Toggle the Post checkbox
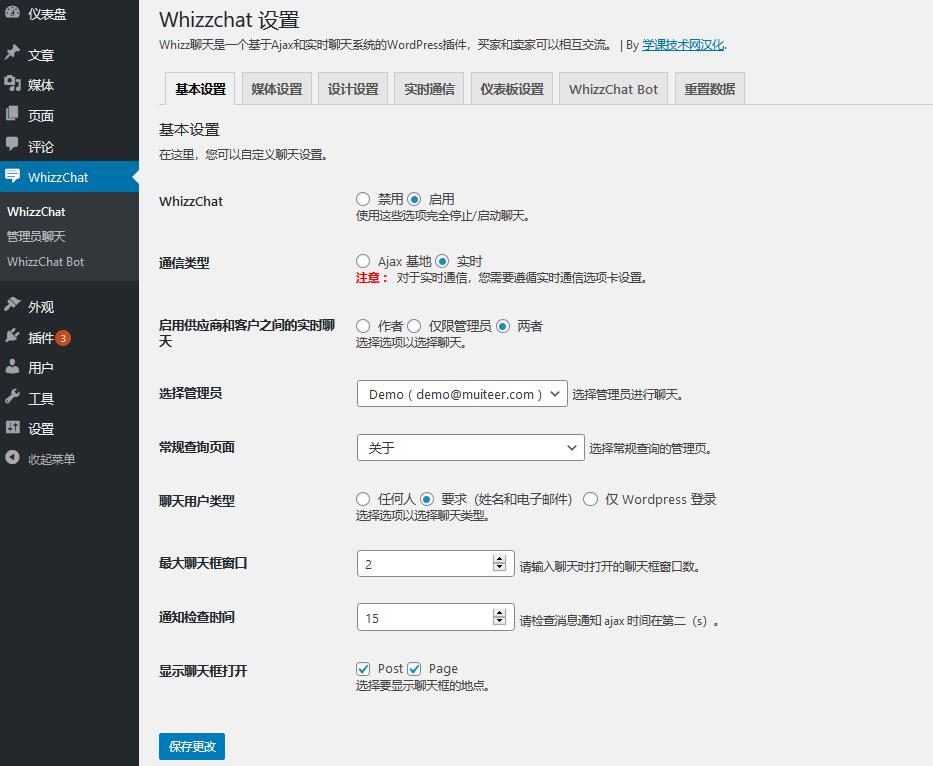The width and height of the screenshot is (933, 766). pos(363,669)
